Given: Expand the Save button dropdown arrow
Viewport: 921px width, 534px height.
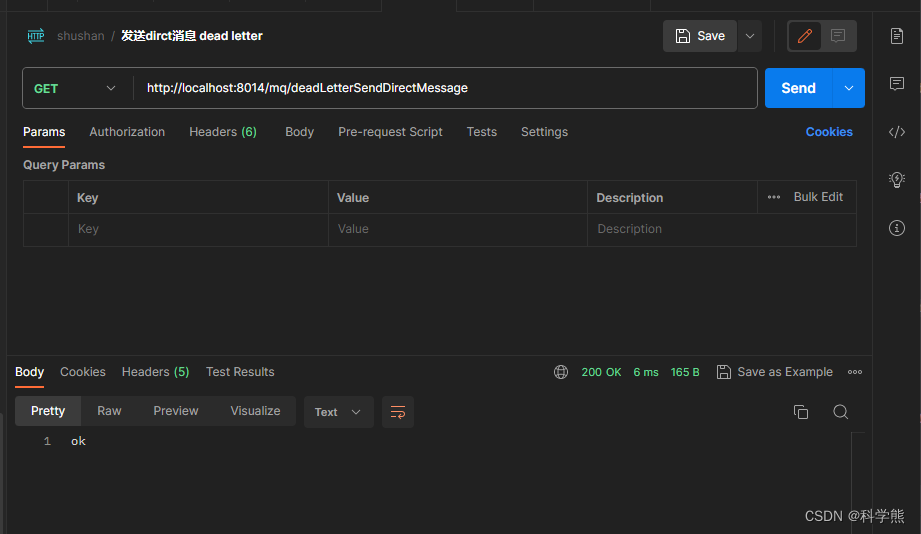Looking at the screenshot, I should click(750, 36).
